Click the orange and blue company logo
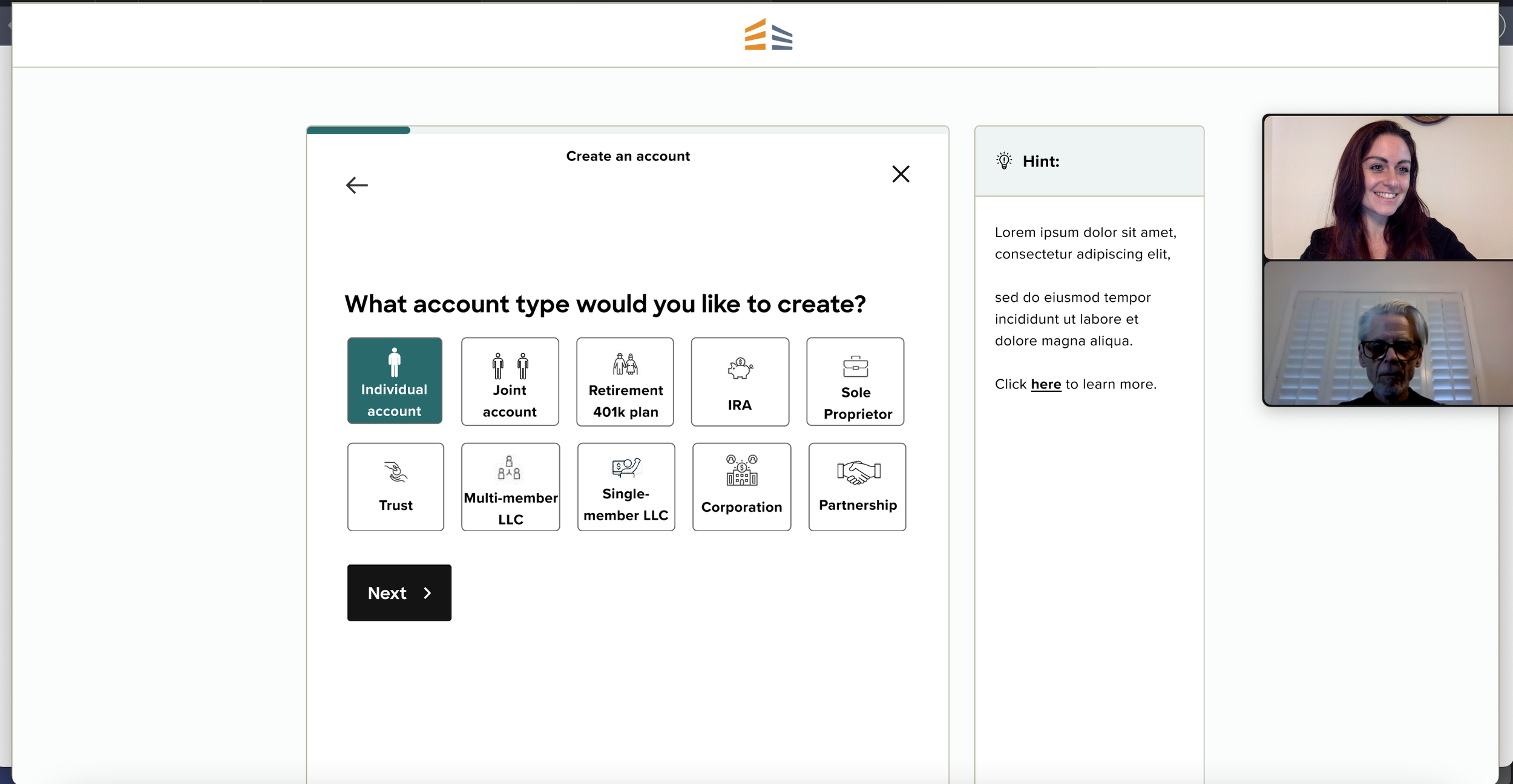Screen dimensions: 1513x784 (768, 35)
